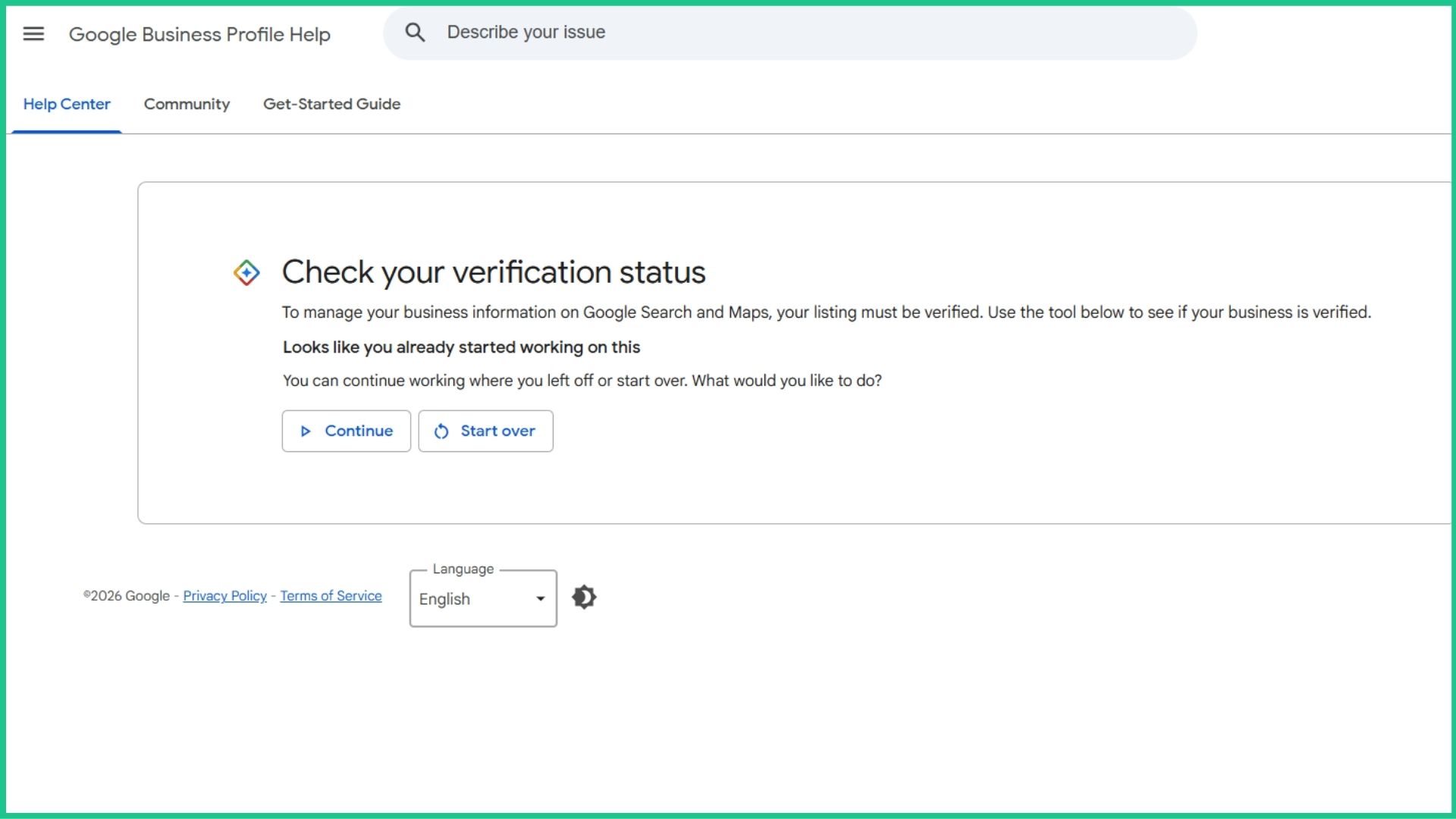Click 'Looks like you already started working on this'
The height and width of the screenshot is (819, 1456).
point(461,347)
